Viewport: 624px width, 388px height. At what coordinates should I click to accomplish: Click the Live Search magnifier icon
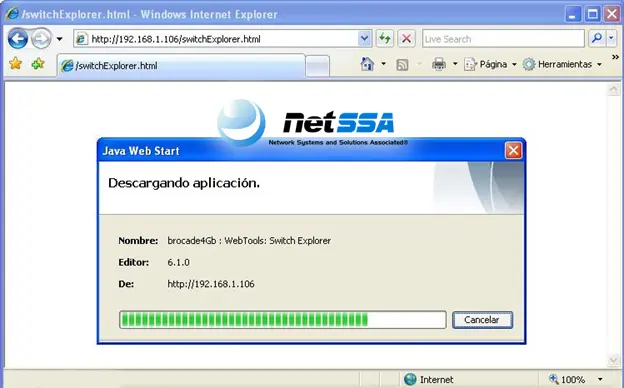(597, 39)
